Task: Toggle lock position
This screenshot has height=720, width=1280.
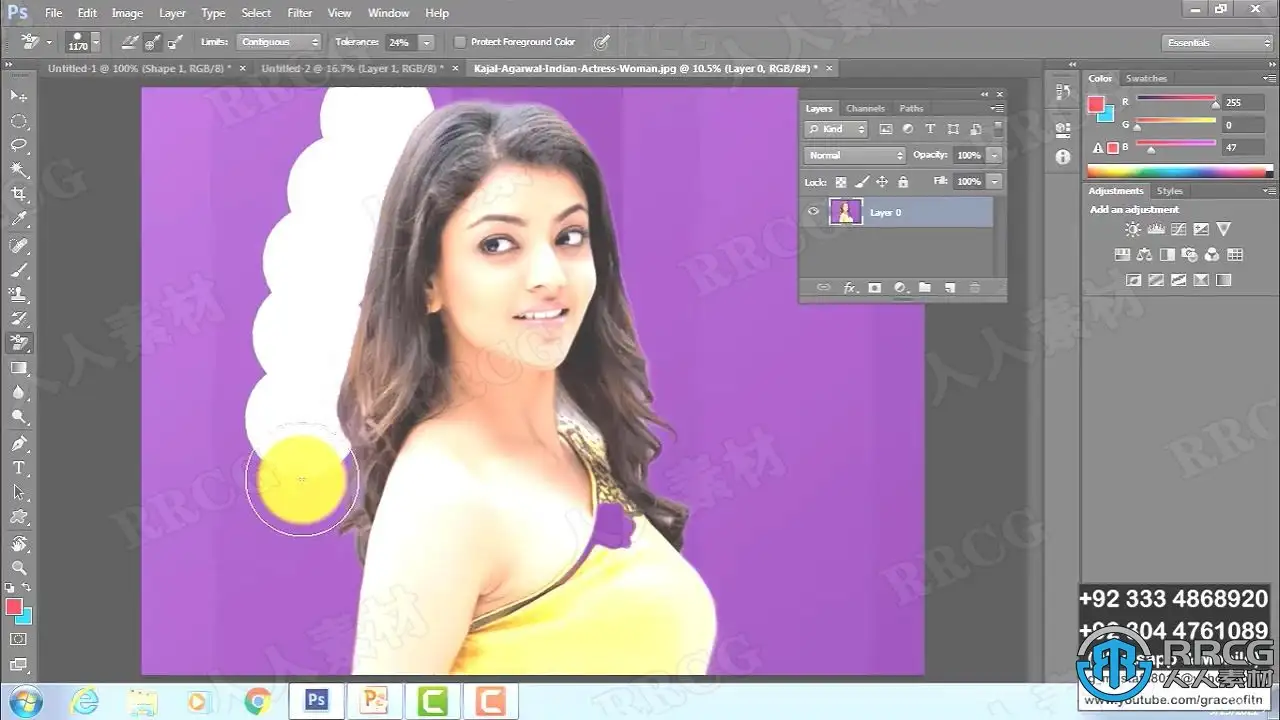Action: [882, 182]
